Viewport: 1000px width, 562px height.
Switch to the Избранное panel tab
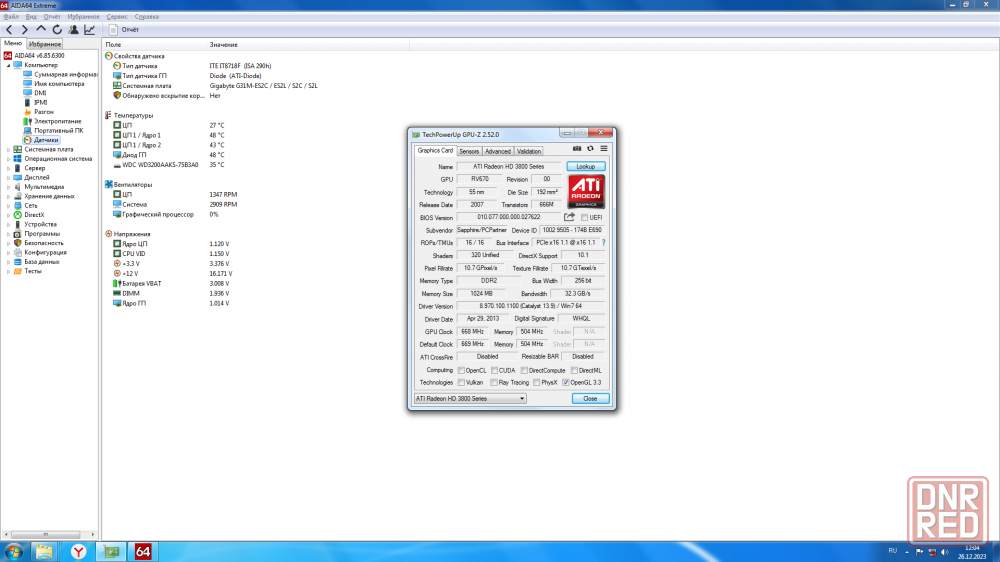coord(45,44)
